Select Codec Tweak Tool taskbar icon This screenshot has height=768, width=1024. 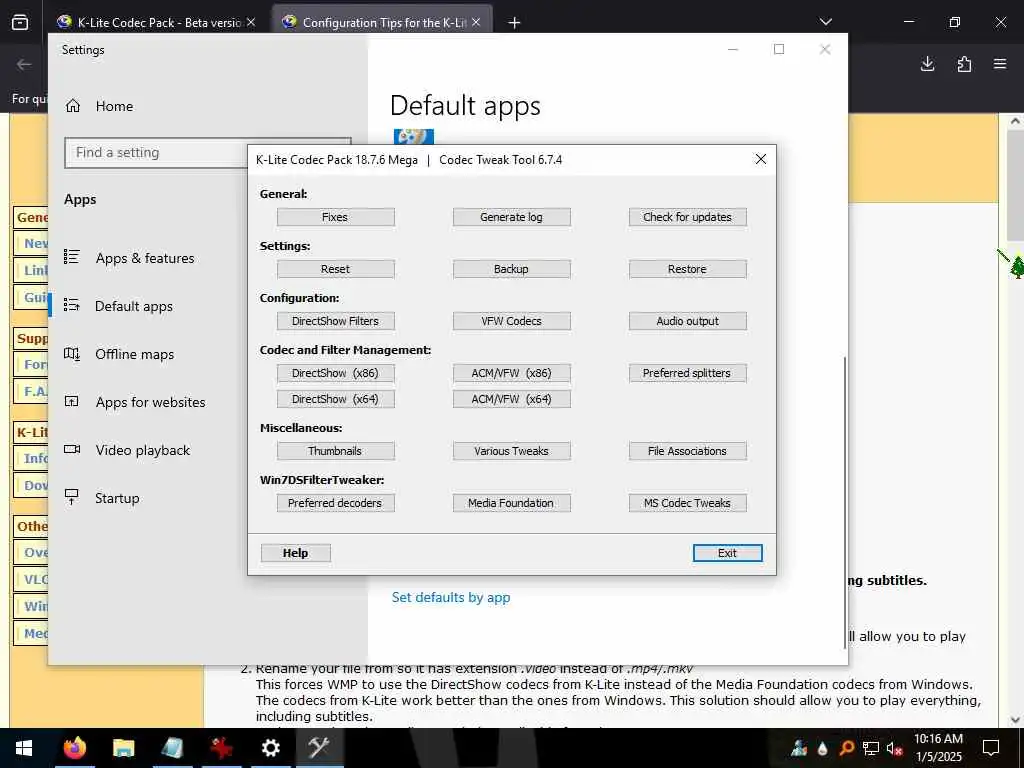pos(319,748)
